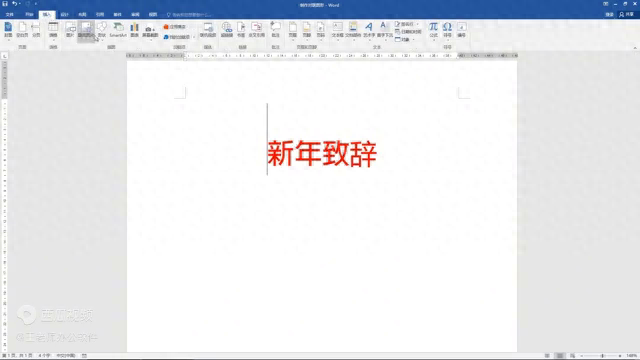This screenshot has width=640, height=360.
Task: Insert a Cover Page
Action: (x=8, y=30)
